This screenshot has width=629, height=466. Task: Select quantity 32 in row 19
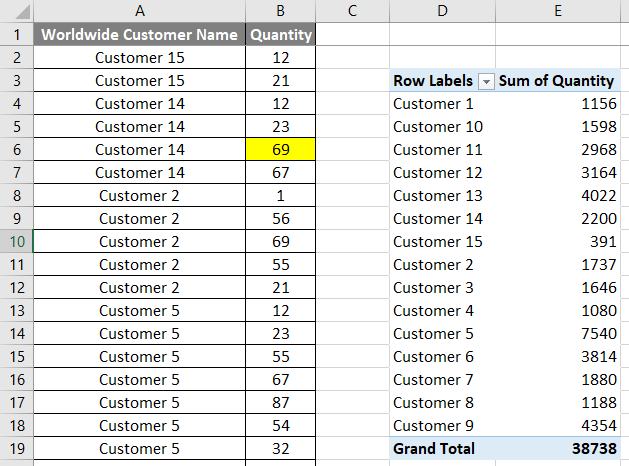(x=280, y=448)
